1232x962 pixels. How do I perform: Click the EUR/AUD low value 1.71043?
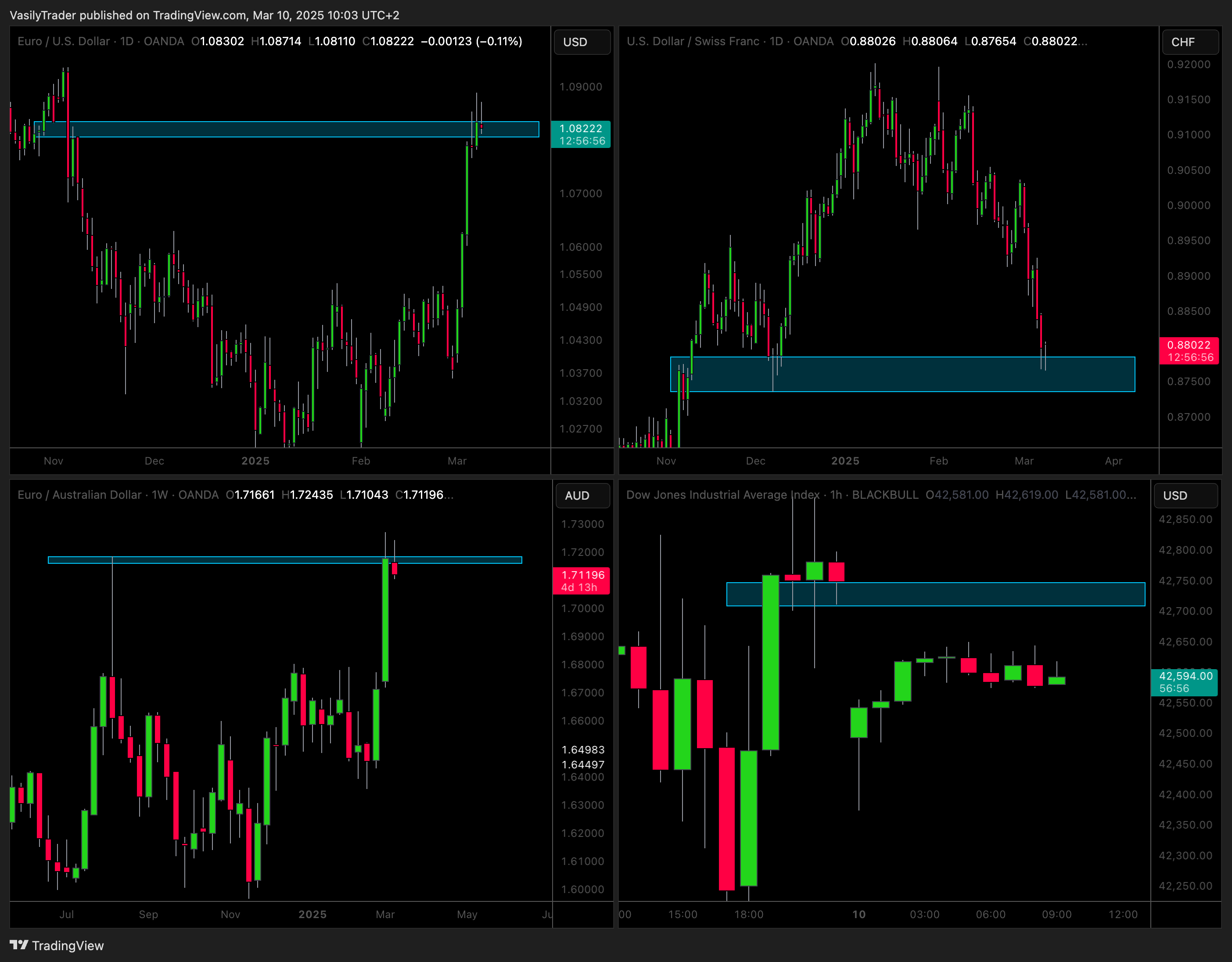(367, 495)
